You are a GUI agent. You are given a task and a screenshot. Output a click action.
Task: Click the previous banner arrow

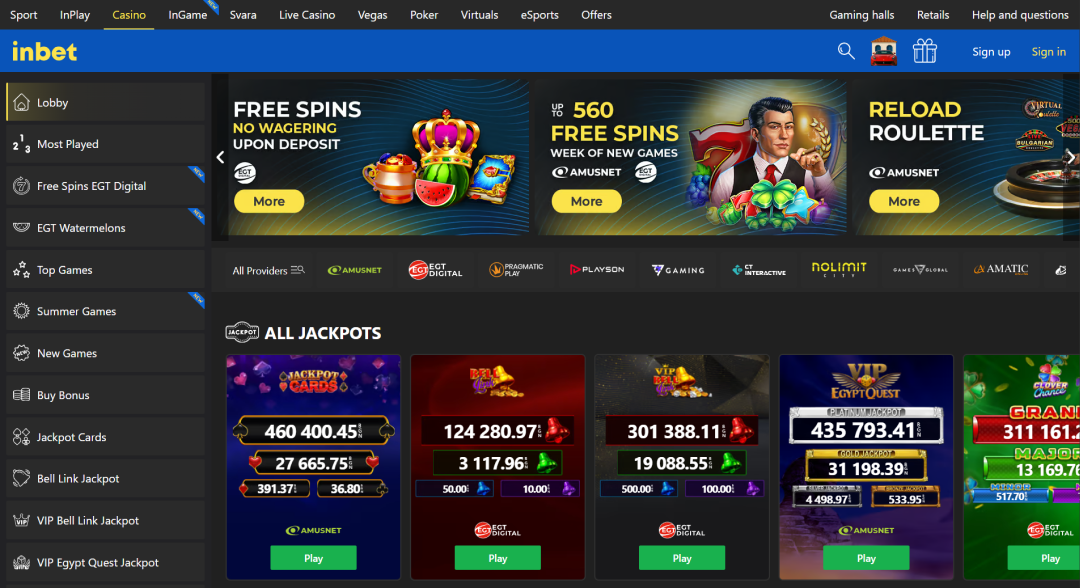tap(220, 157)
